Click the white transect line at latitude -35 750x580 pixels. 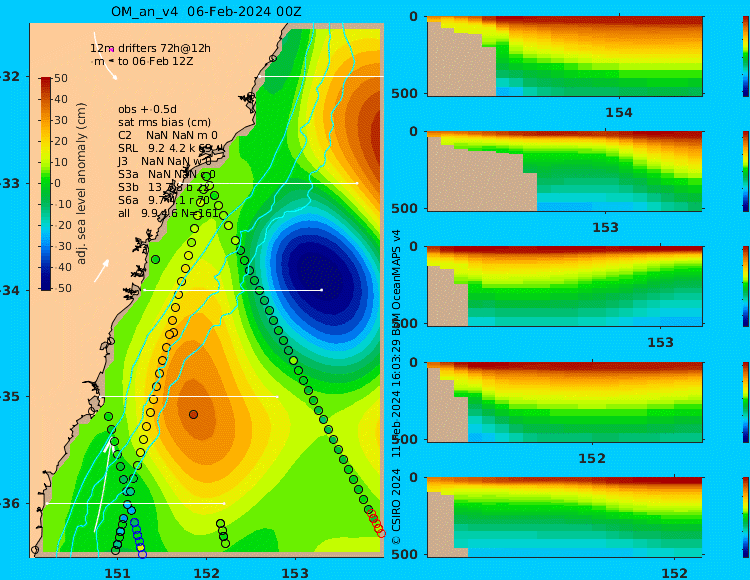coord(190,396)
